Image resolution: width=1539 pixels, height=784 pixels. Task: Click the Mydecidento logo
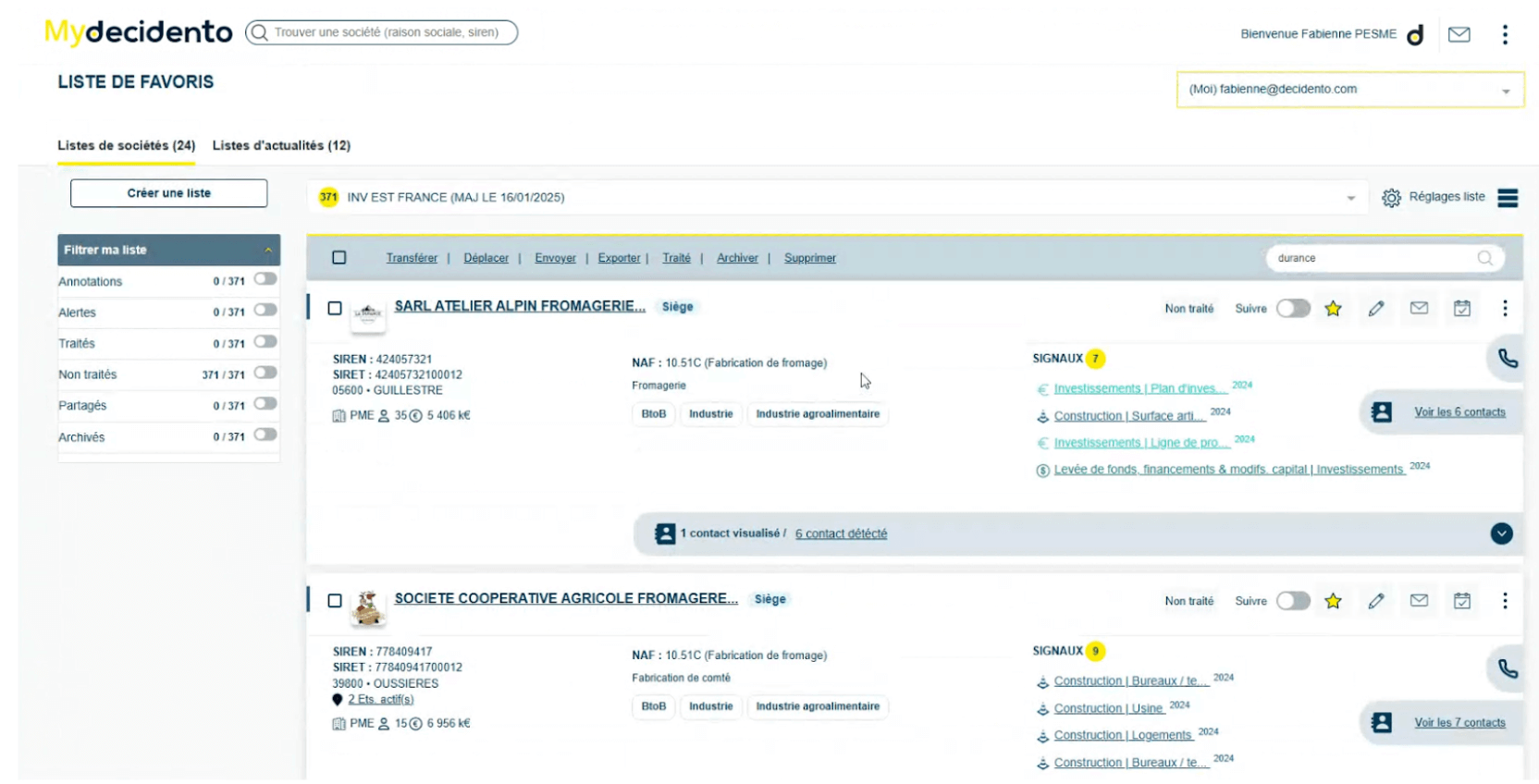pos(139,32)
